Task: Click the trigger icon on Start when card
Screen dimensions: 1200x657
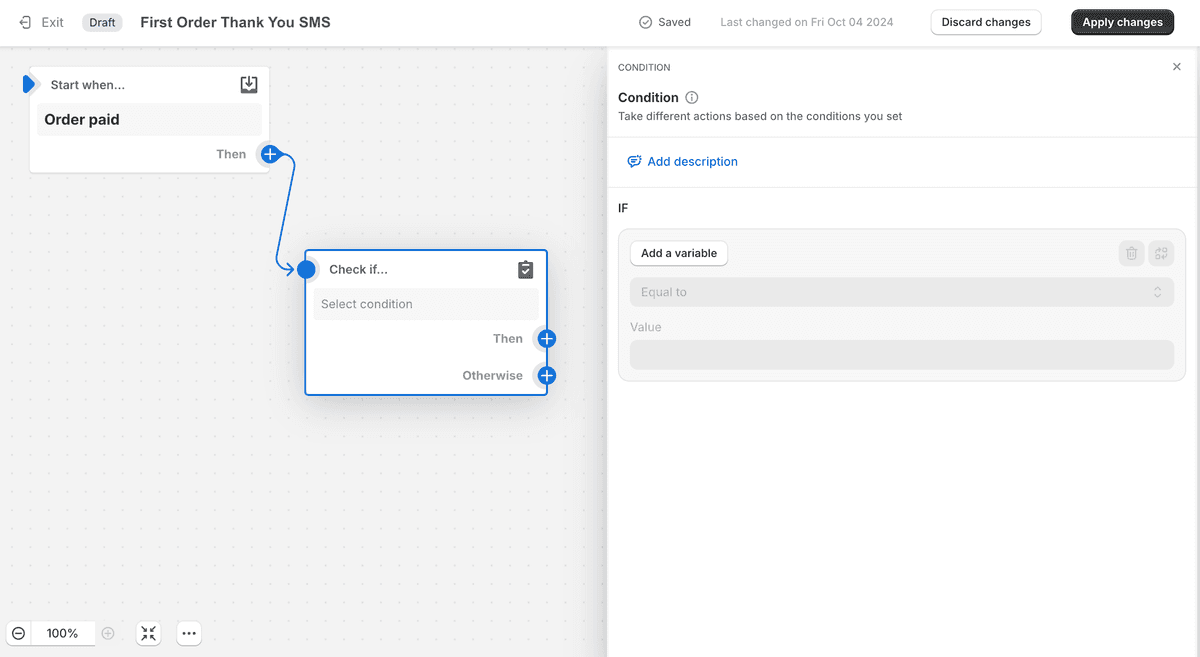Action: [x=249, y=85]
